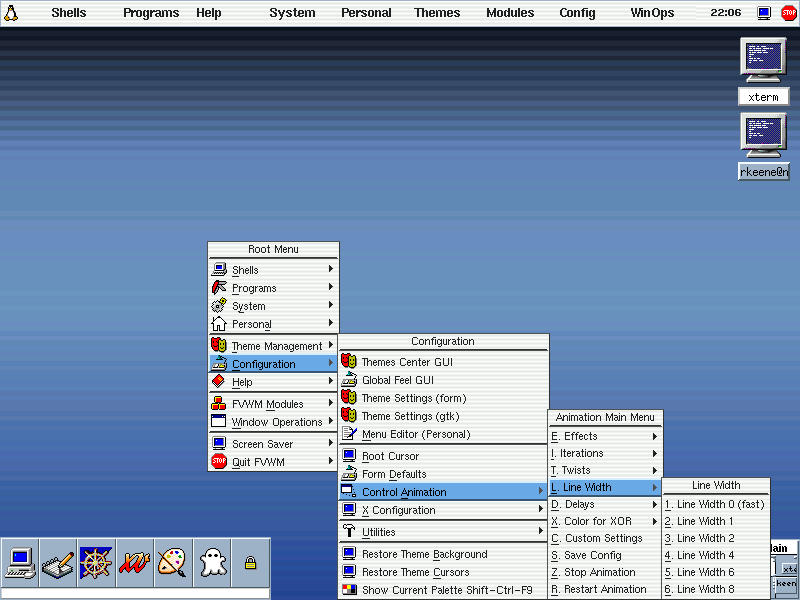
Task: Choose Line Width 2
Action: pos(716,538)
